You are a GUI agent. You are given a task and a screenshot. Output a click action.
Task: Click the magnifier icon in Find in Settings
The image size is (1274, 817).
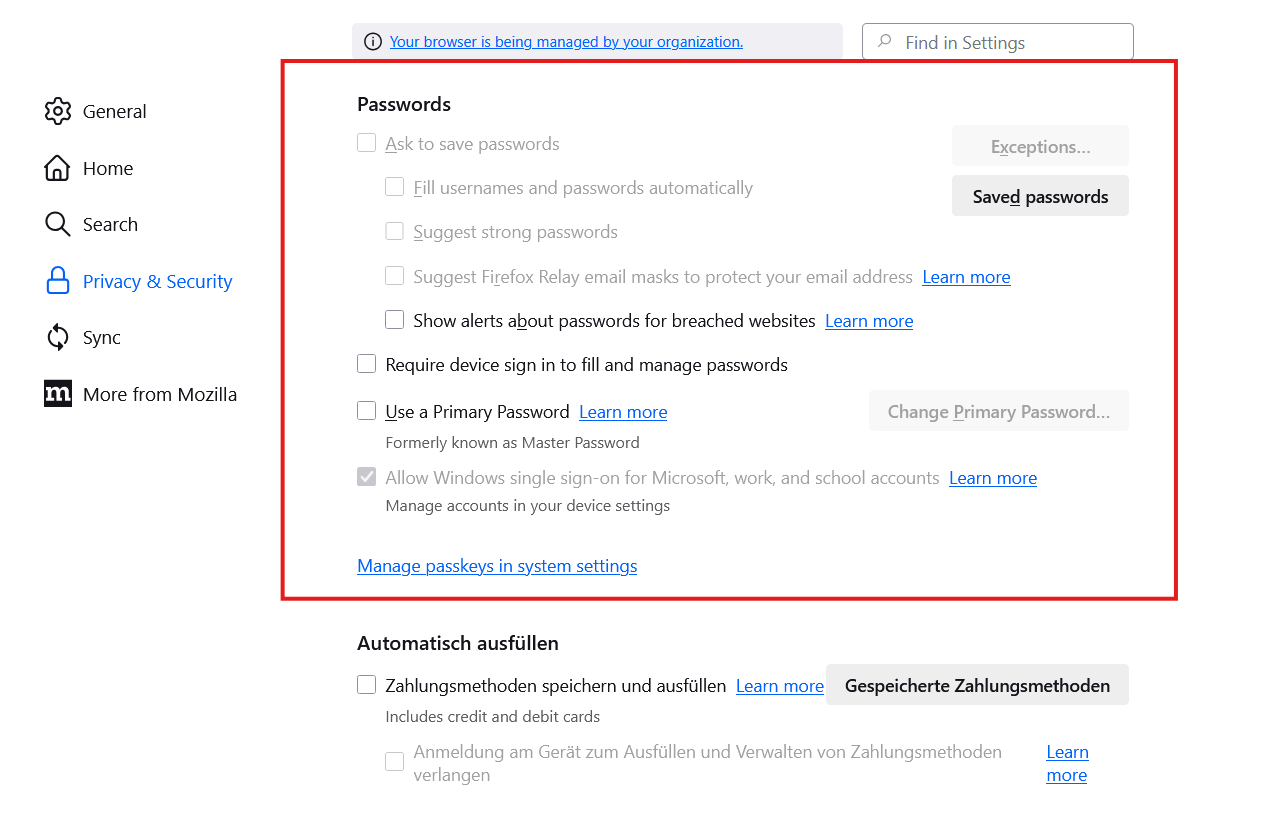point(884,42)
